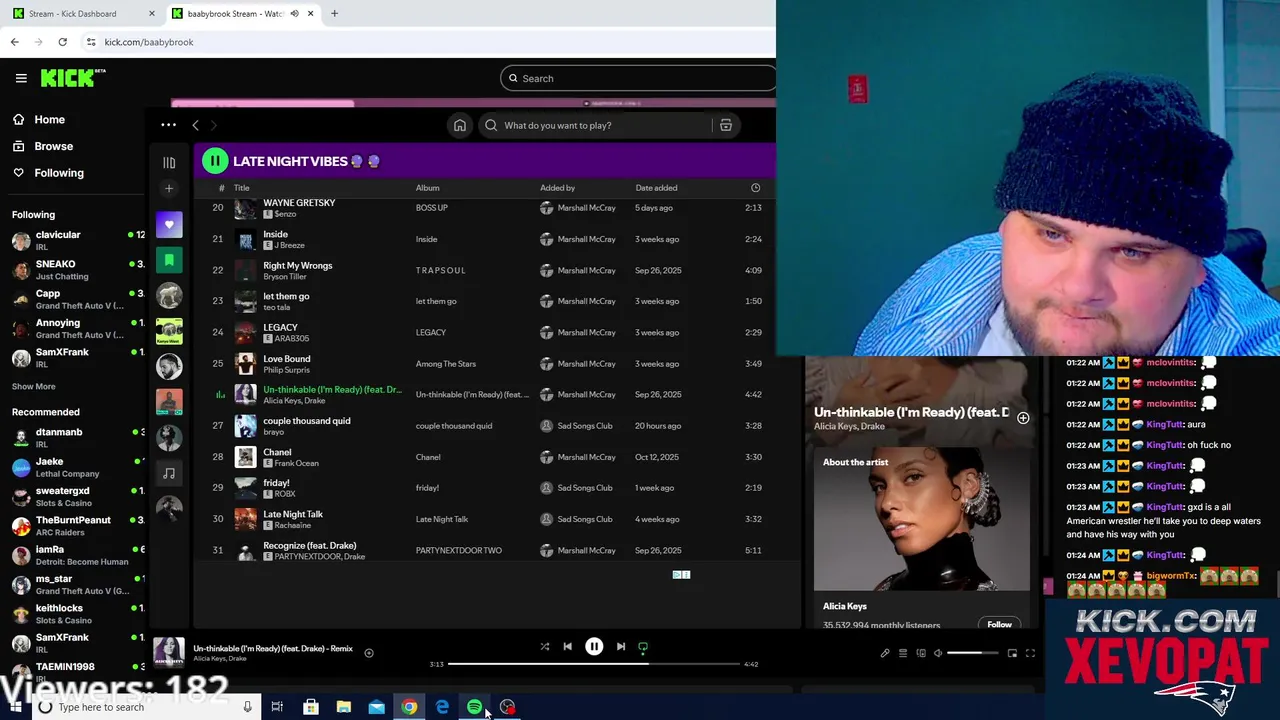This screenshot has height=720, width=1280.
Task: Open Microsoft Store from taskbar
Action: click(310, 707)
